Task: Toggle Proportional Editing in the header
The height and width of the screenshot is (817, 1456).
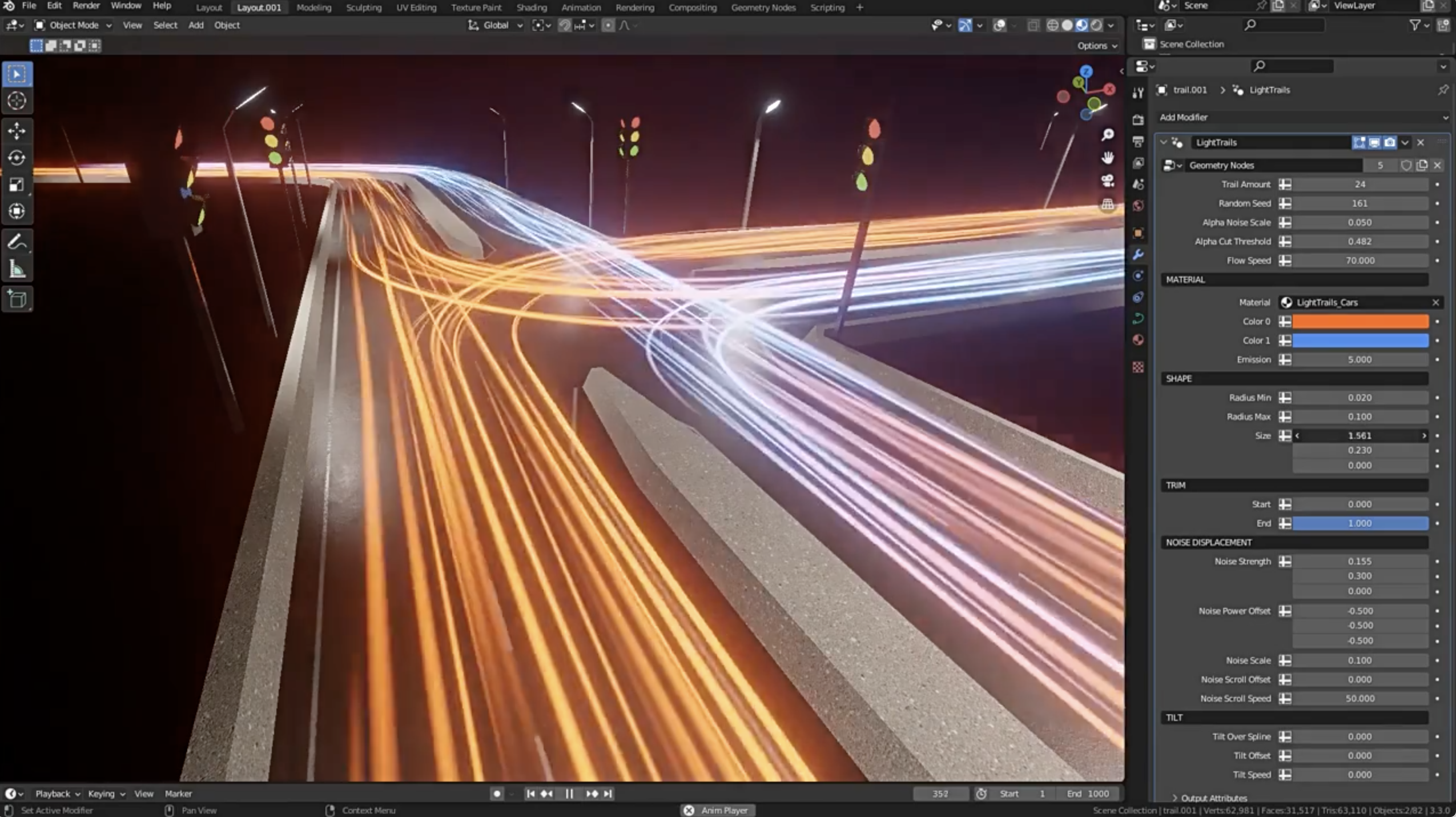Action: [609, 25]
